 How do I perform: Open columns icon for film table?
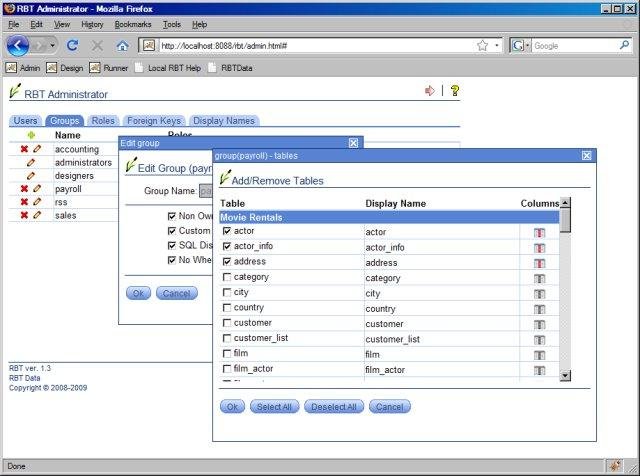click(539, 355)
